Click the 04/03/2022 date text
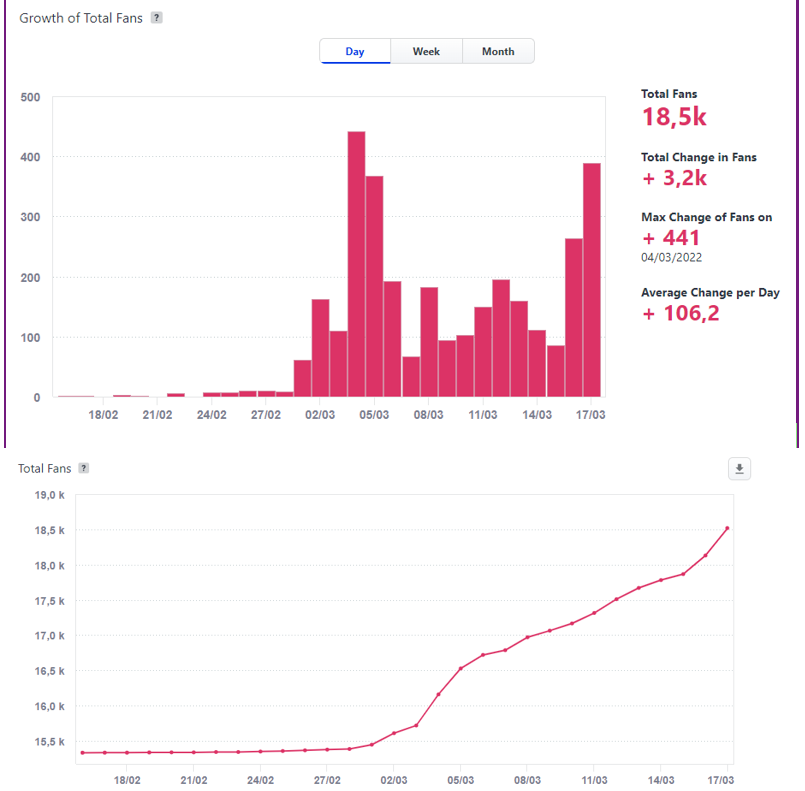Screen dimensions: 805x791 pos(671,258)
